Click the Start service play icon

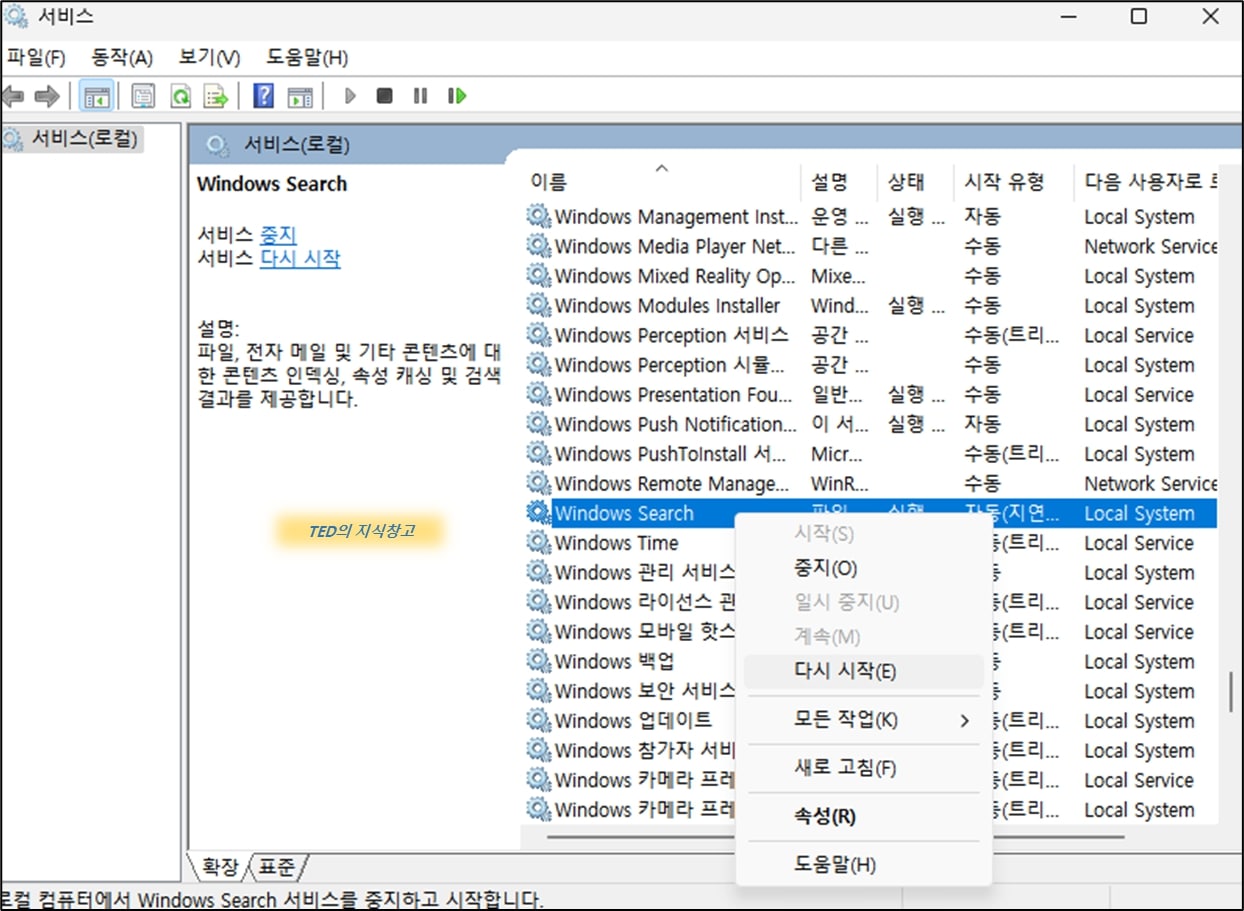[x=350, y=96]
